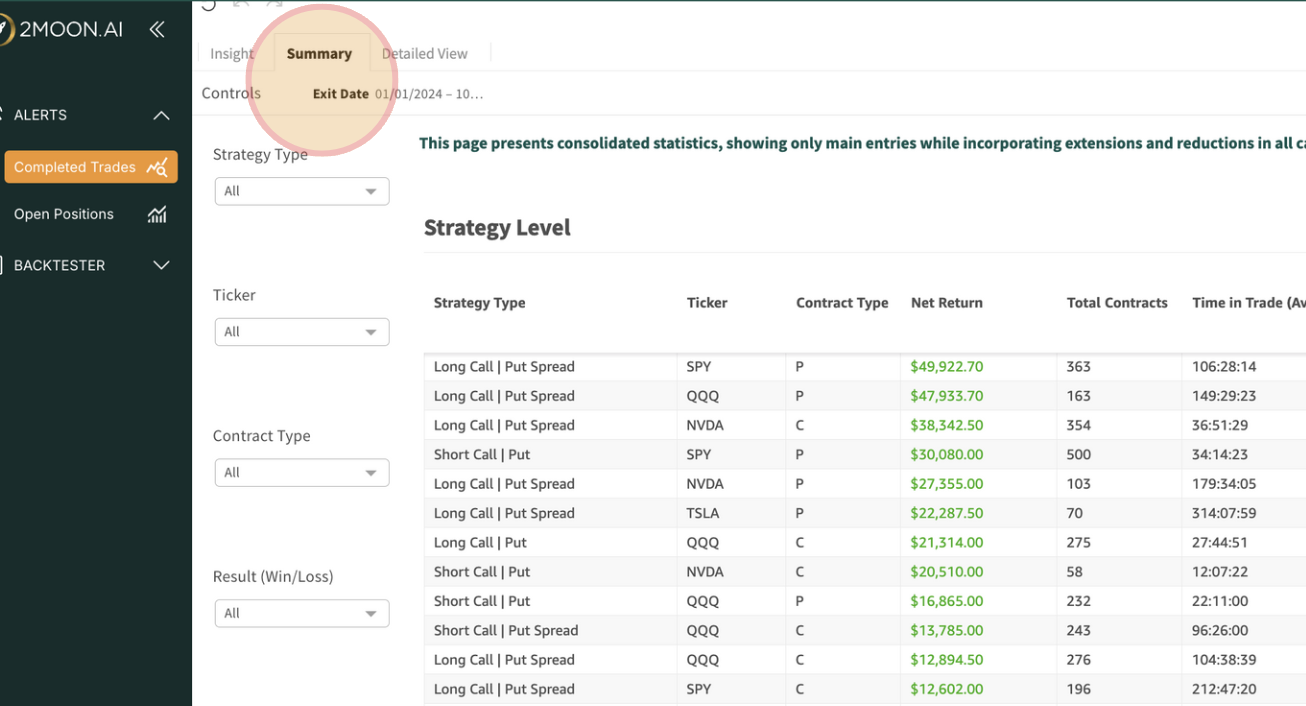Select the Summary tab
The width and height of the screenshot is (1306, 706).
(319, 54)
